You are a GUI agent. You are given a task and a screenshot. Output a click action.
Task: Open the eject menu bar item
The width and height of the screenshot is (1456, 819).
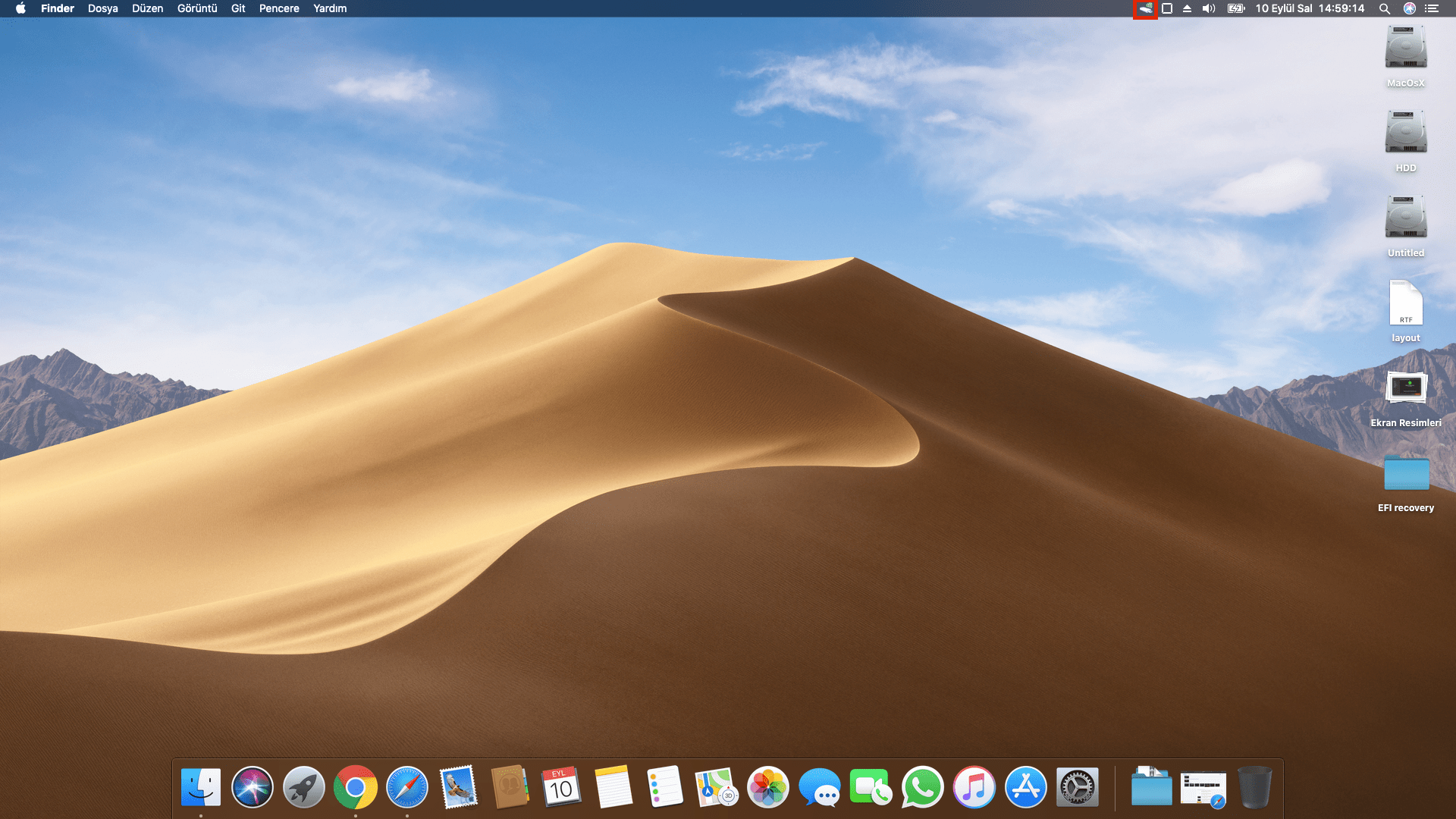[1188, 9]
